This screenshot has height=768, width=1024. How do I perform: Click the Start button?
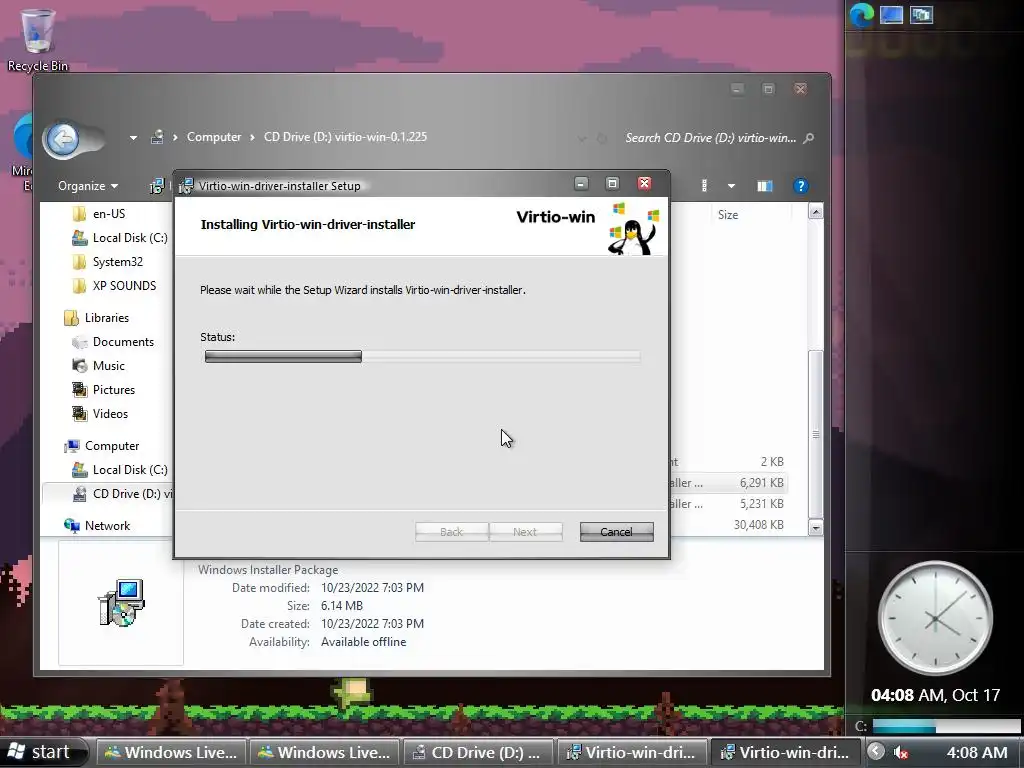(42, 752)
